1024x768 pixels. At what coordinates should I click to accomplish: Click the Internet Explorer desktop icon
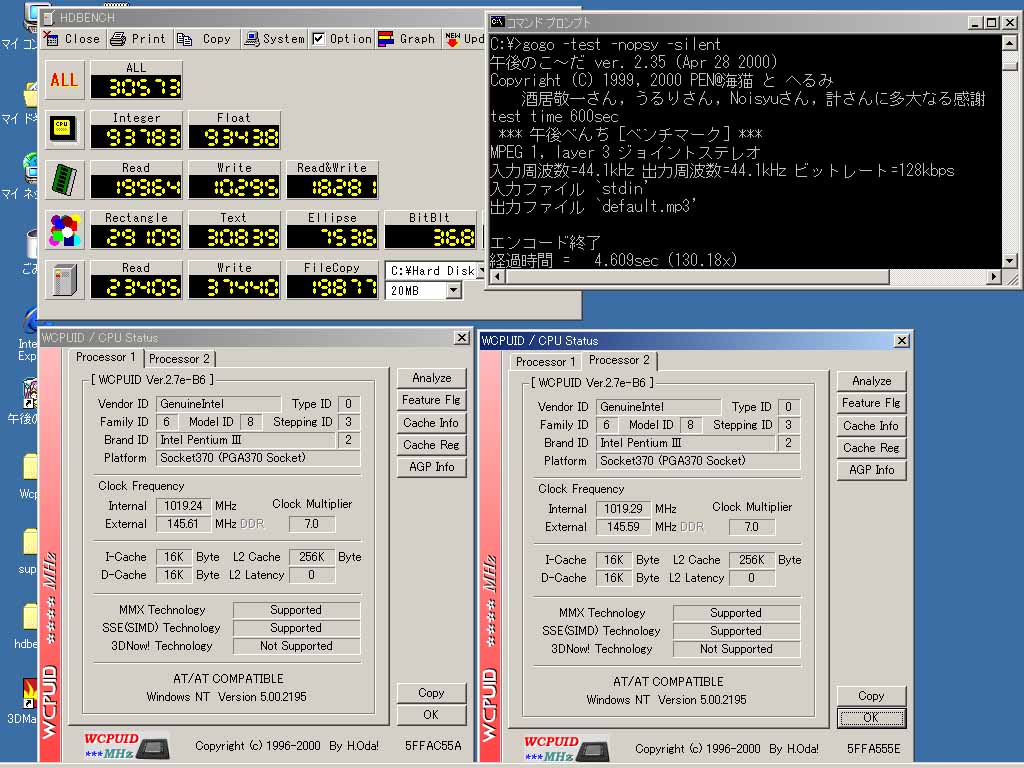click(x=30, y=320)
